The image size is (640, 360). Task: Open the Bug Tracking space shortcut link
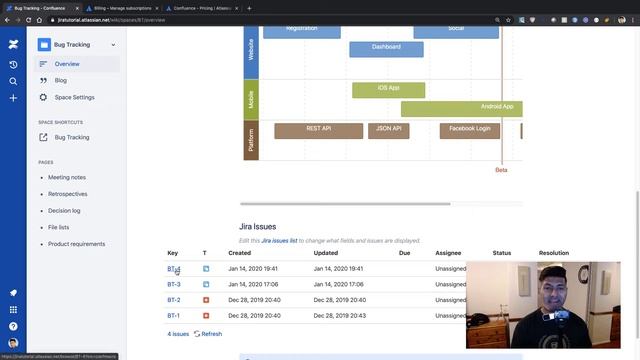tap(72, 138)
